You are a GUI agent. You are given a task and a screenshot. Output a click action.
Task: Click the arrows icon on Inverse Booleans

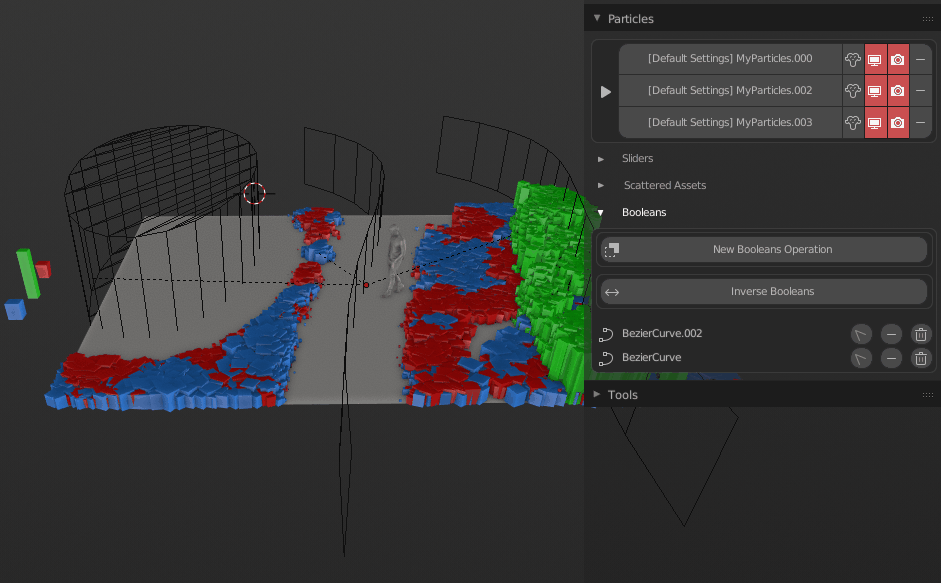coord(611,291)
